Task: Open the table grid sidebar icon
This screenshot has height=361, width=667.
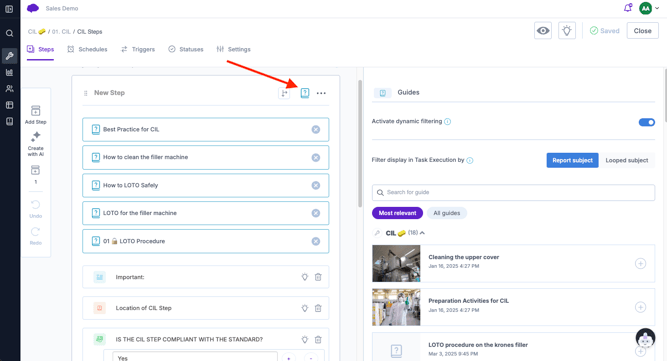Action: (9, 105)
